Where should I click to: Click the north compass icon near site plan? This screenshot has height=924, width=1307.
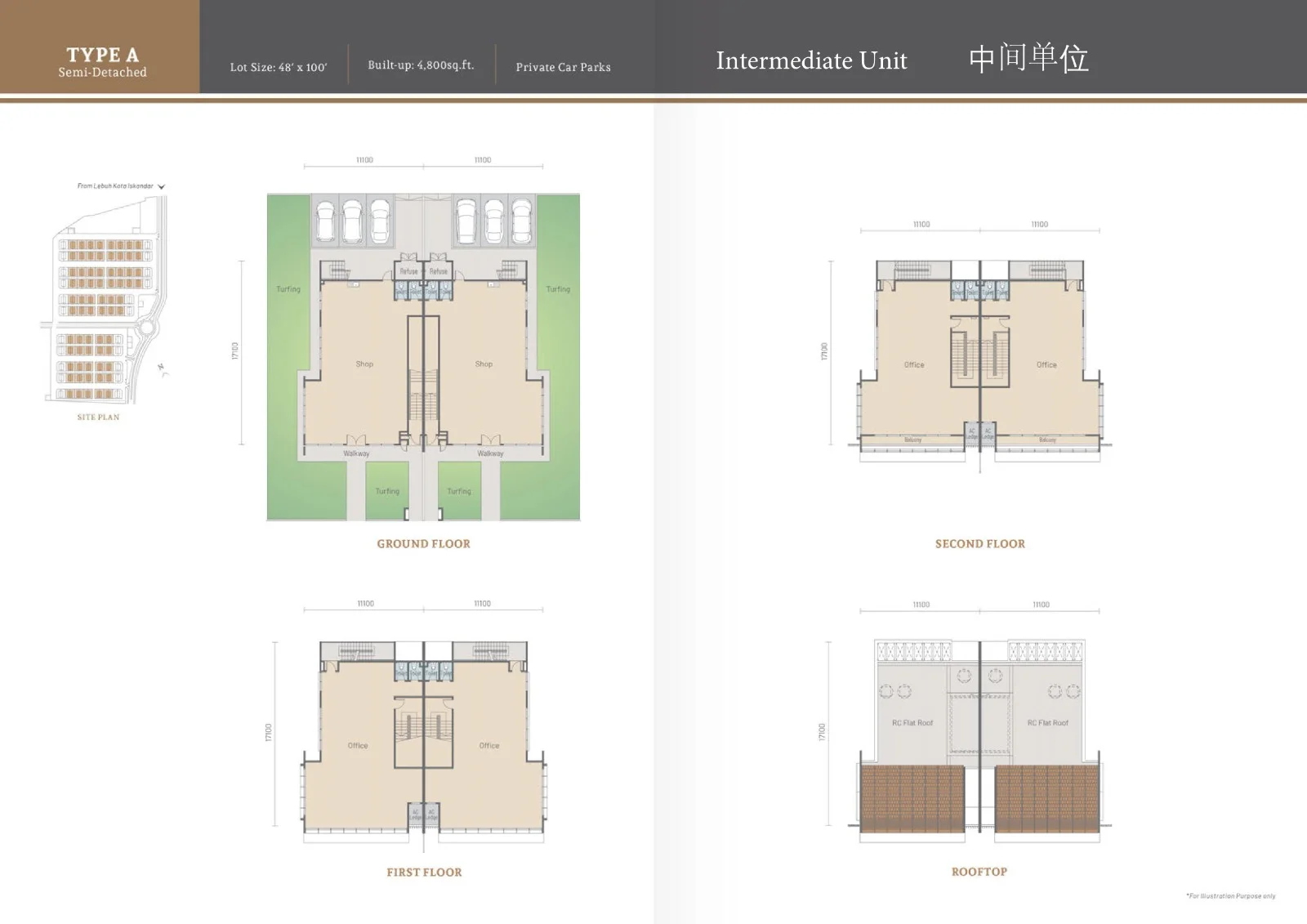(163, 370)
